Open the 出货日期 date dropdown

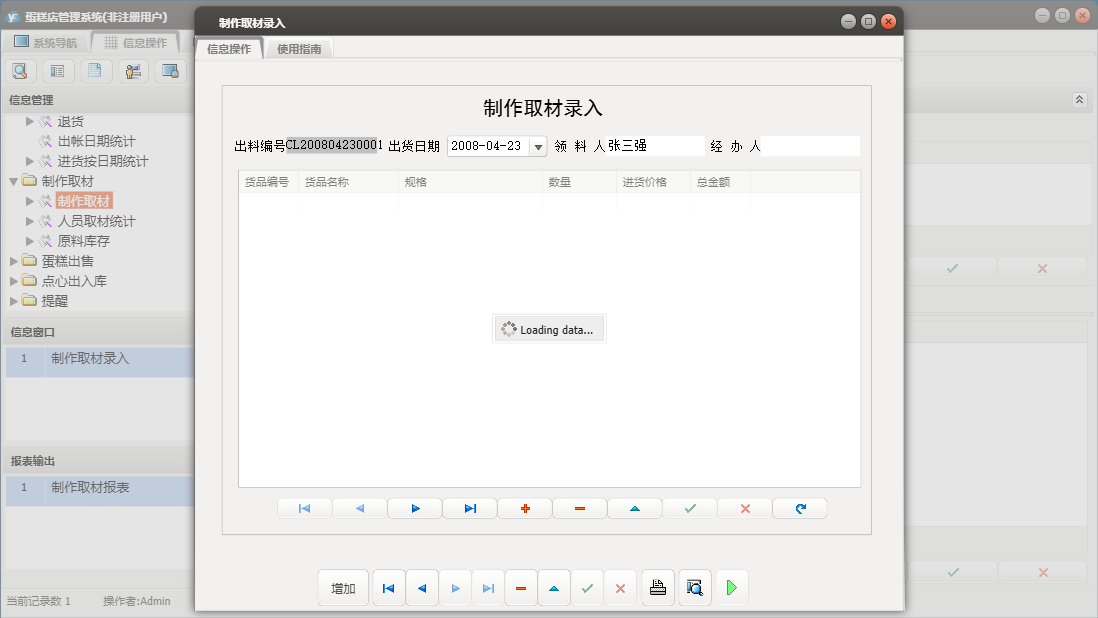pyautogui.click(x=538, y=145)
